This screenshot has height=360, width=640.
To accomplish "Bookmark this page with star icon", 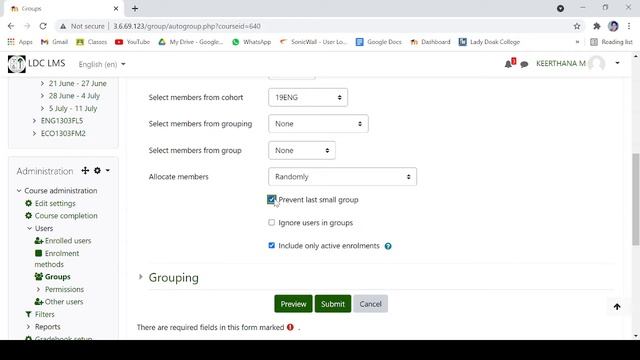I will 577,26.
